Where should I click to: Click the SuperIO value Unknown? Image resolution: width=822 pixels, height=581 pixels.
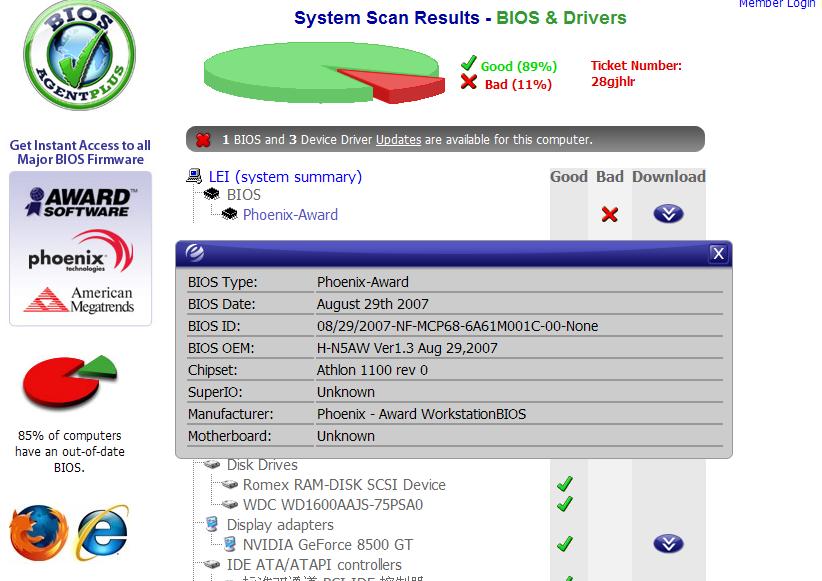click(346, 392)
